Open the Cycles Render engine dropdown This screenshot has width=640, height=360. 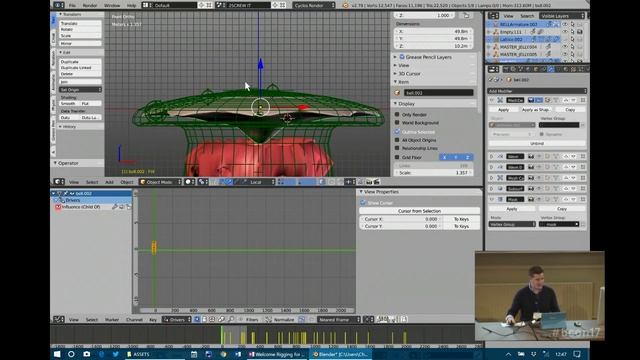(314, 5)
